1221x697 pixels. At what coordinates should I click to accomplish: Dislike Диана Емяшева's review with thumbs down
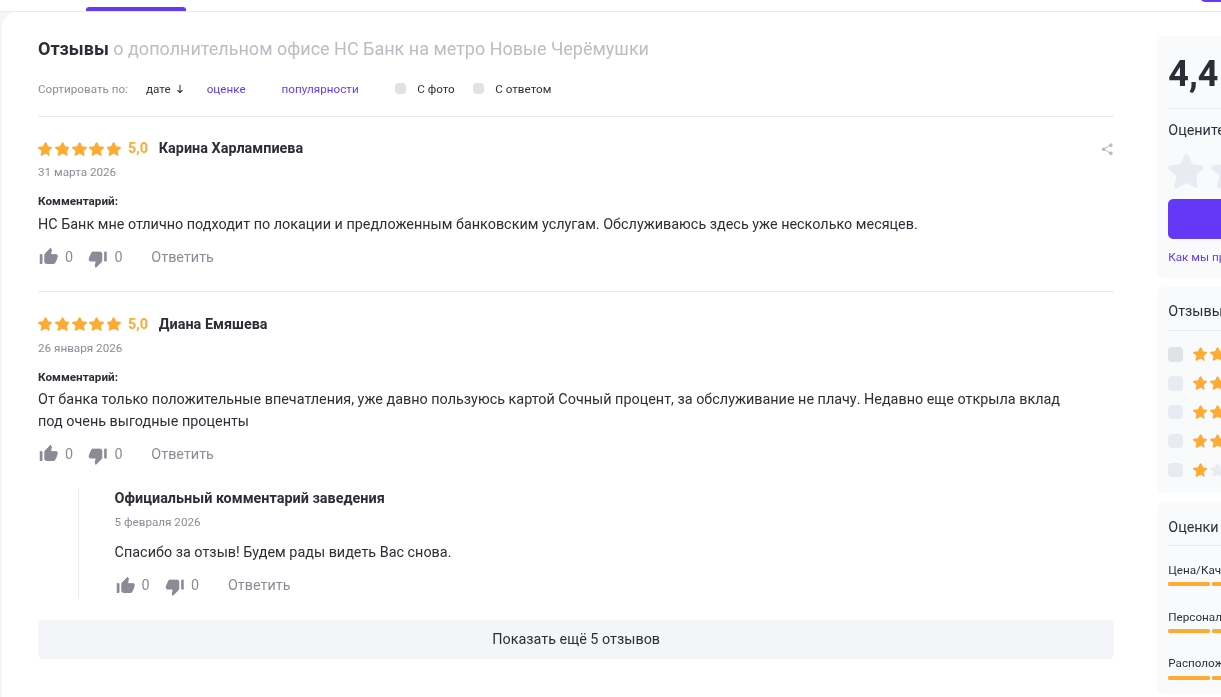click(98, 455)
